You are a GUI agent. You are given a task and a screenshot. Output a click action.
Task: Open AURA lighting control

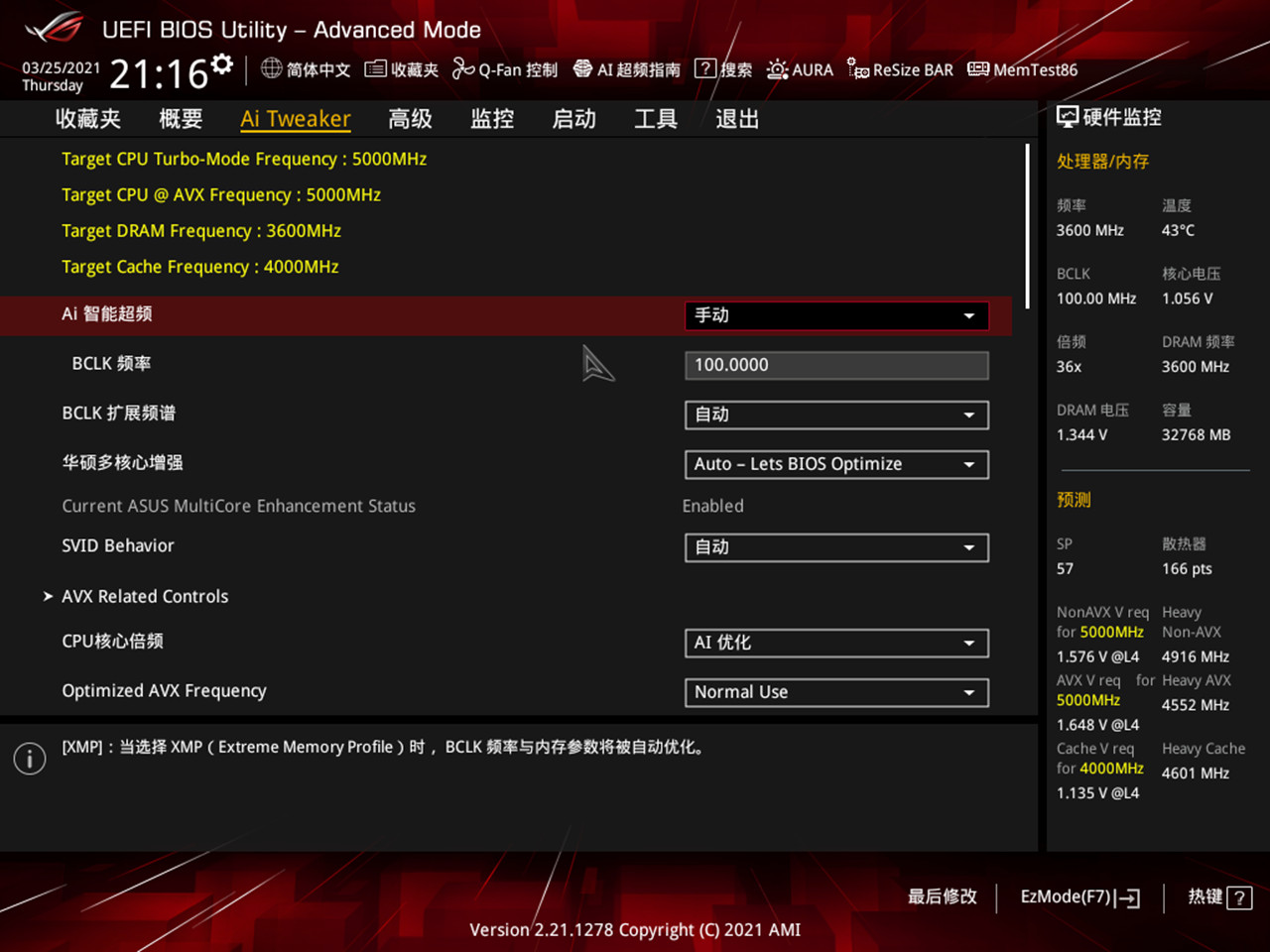pyautogui.click(x=800, y=69)
